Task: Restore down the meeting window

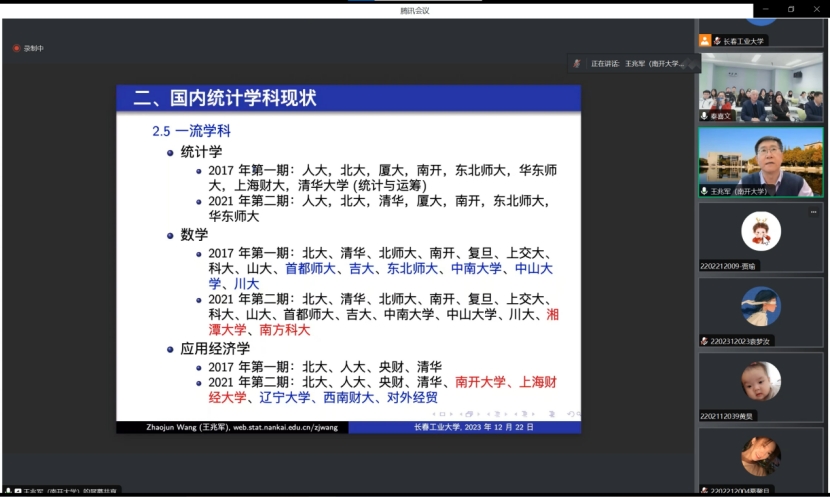Action: pos(790,9)
